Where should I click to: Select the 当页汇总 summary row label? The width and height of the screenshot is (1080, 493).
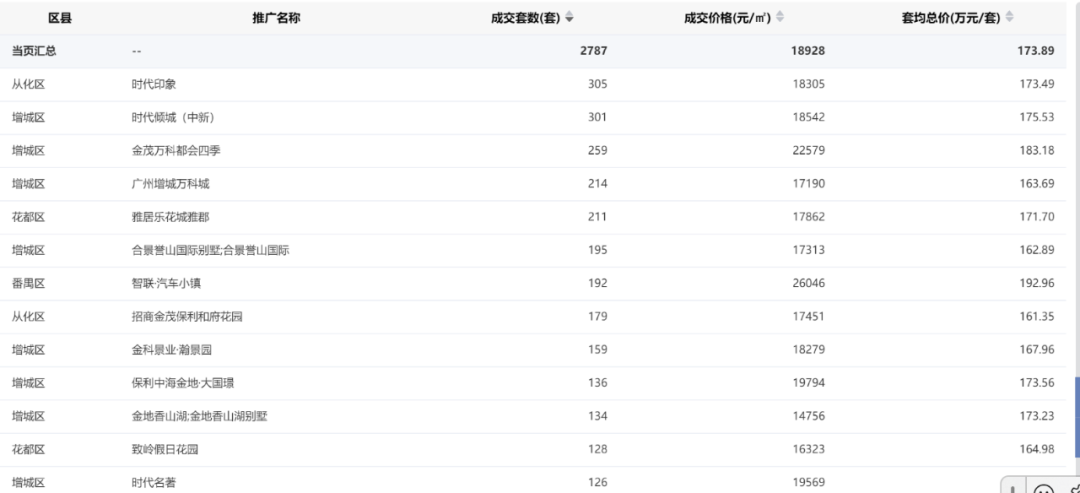coord(34,51)
